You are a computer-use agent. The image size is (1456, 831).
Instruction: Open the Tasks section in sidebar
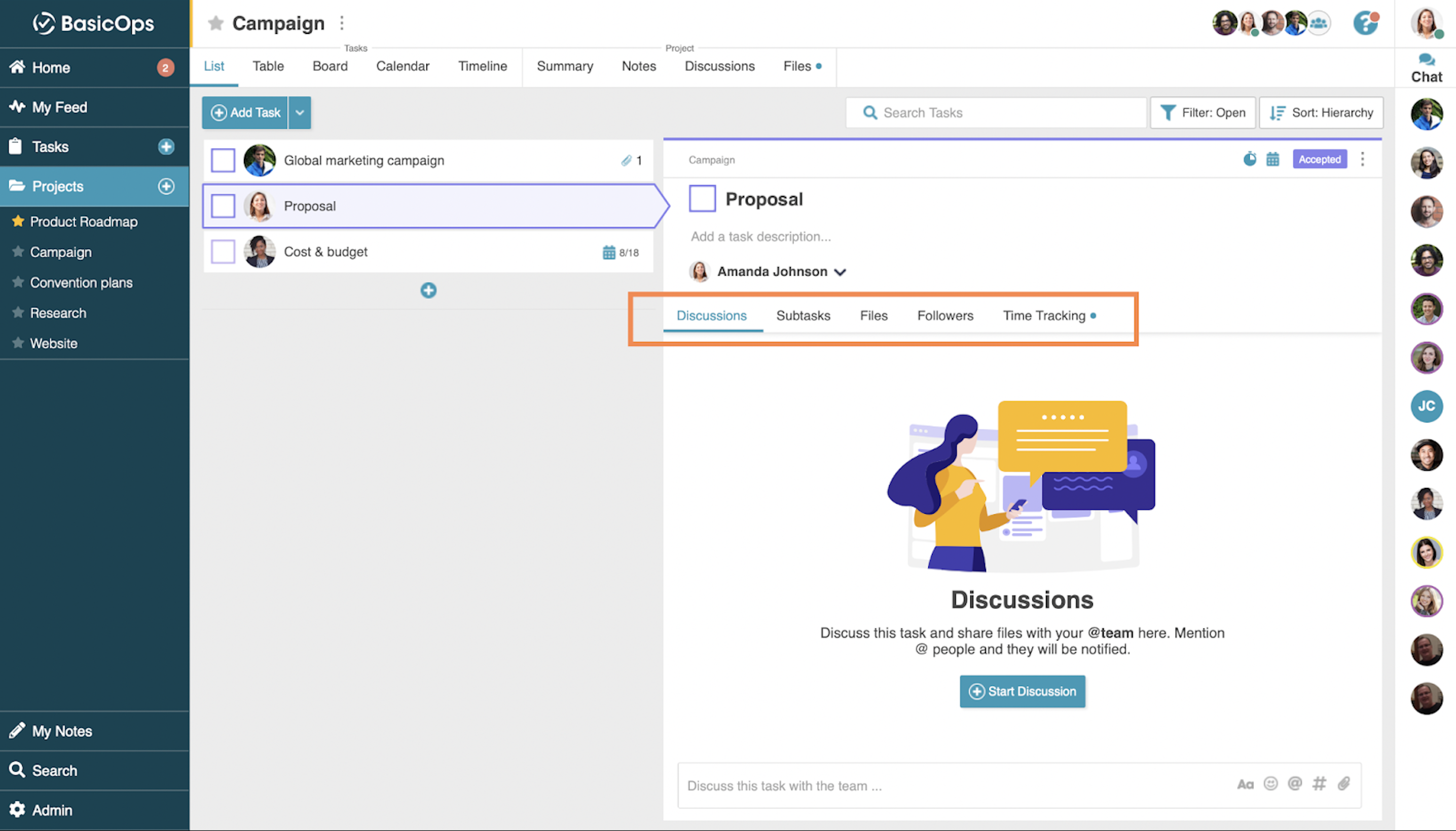point(50,146)
